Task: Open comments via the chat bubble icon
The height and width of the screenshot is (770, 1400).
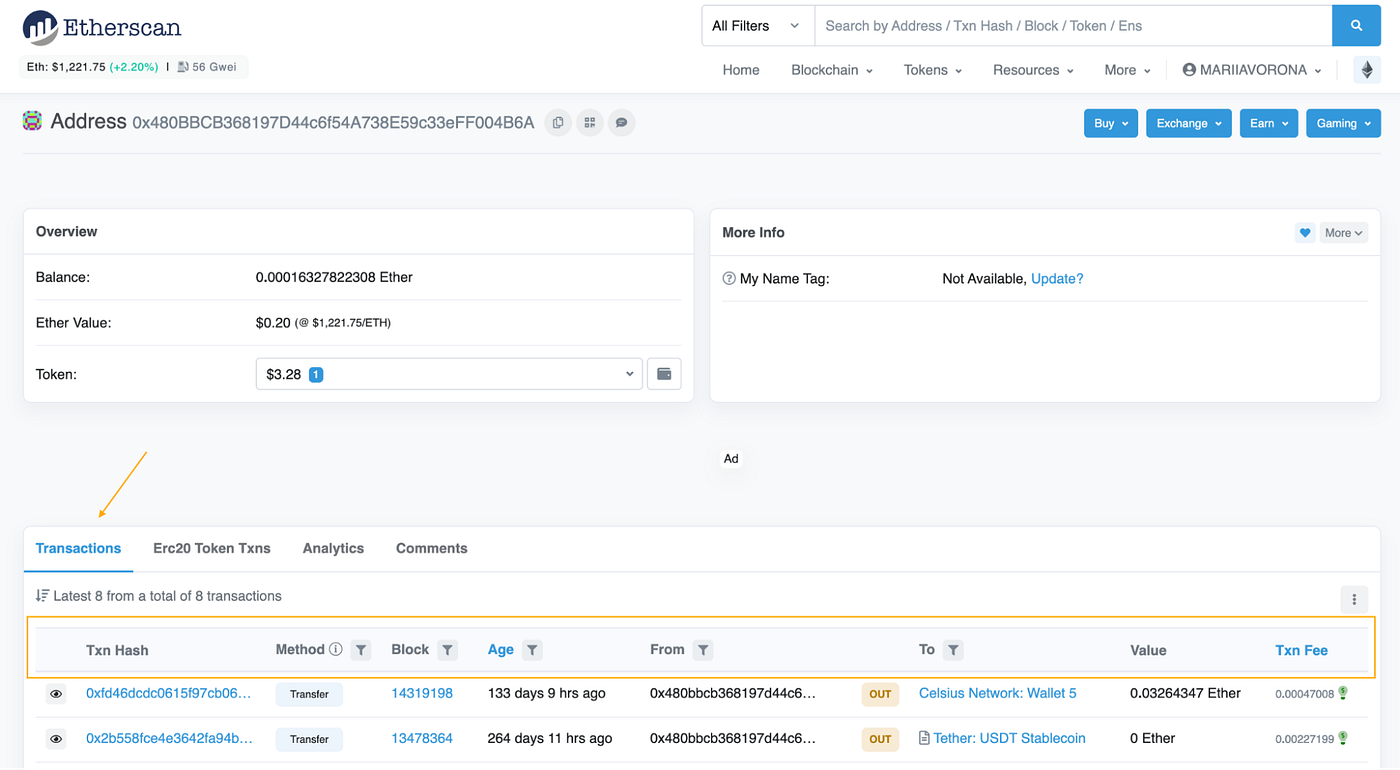Action: click(x=621, y=122)
